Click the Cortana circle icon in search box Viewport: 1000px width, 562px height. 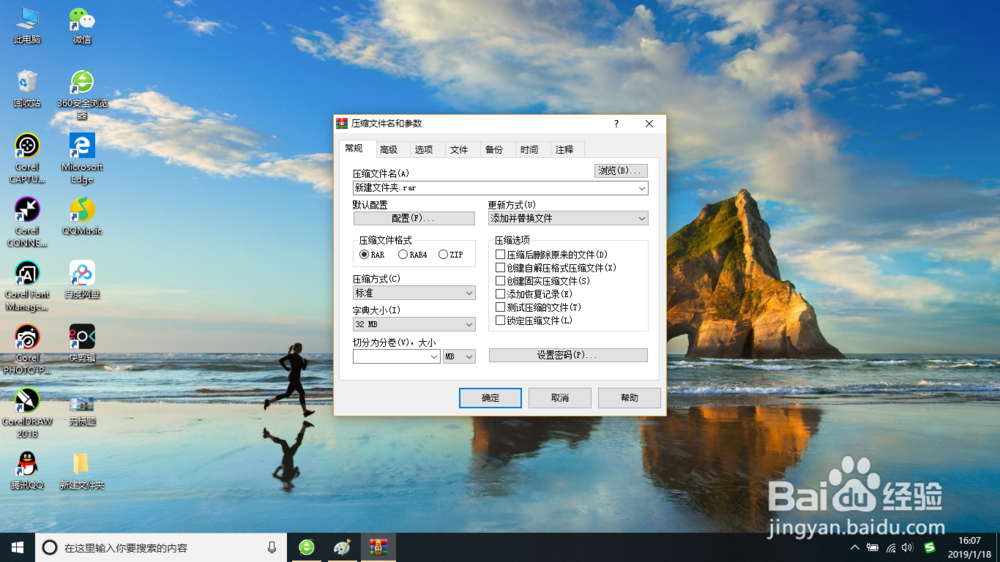click(x=50, y=547)
